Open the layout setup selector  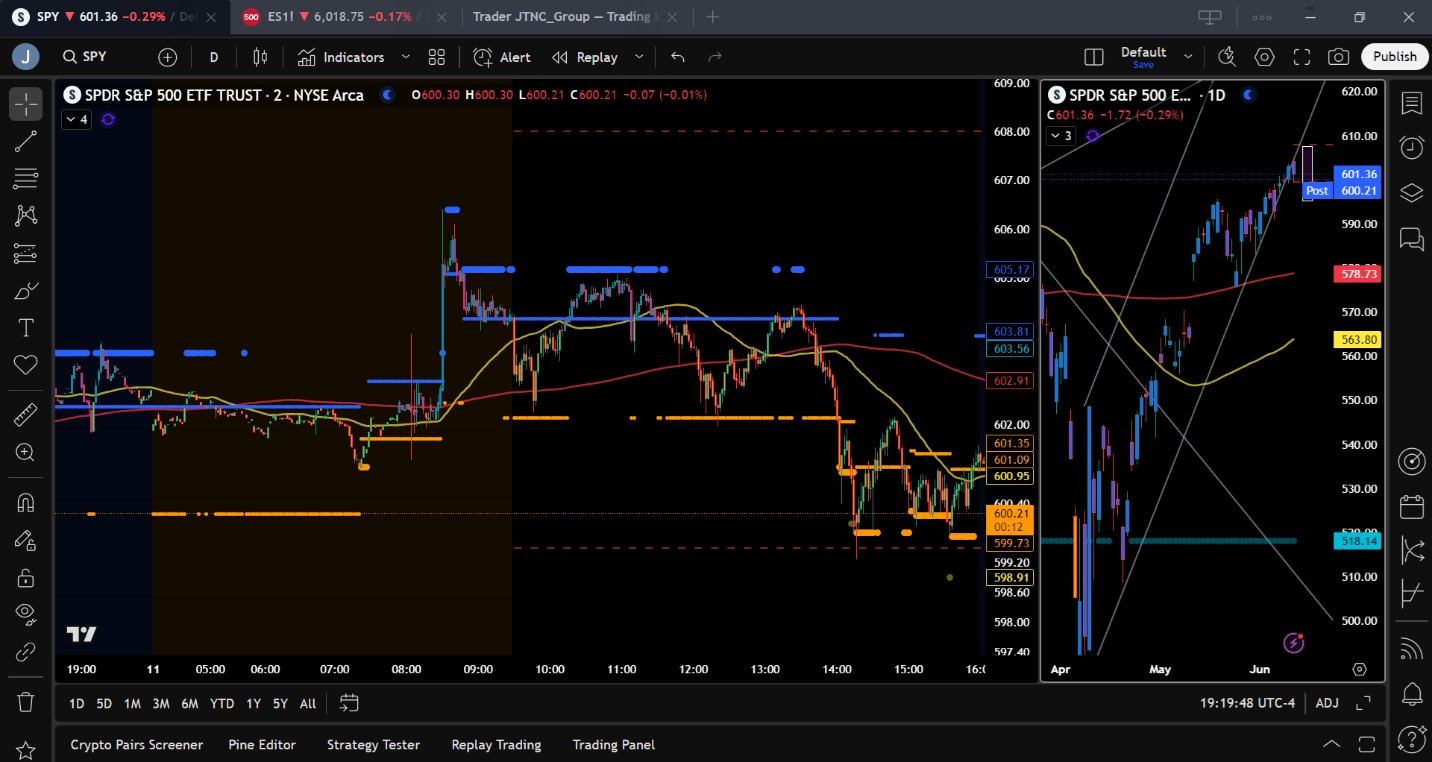[x=1094, y=57]
